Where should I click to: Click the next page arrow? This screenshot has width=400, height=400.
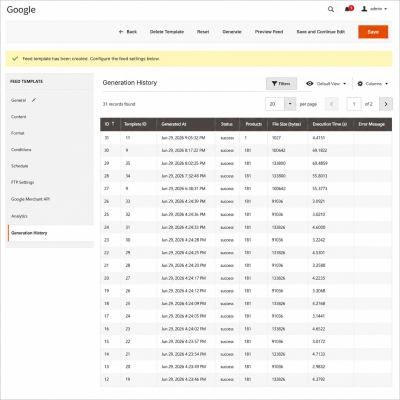pyautogui.click(x=386, y=104)
